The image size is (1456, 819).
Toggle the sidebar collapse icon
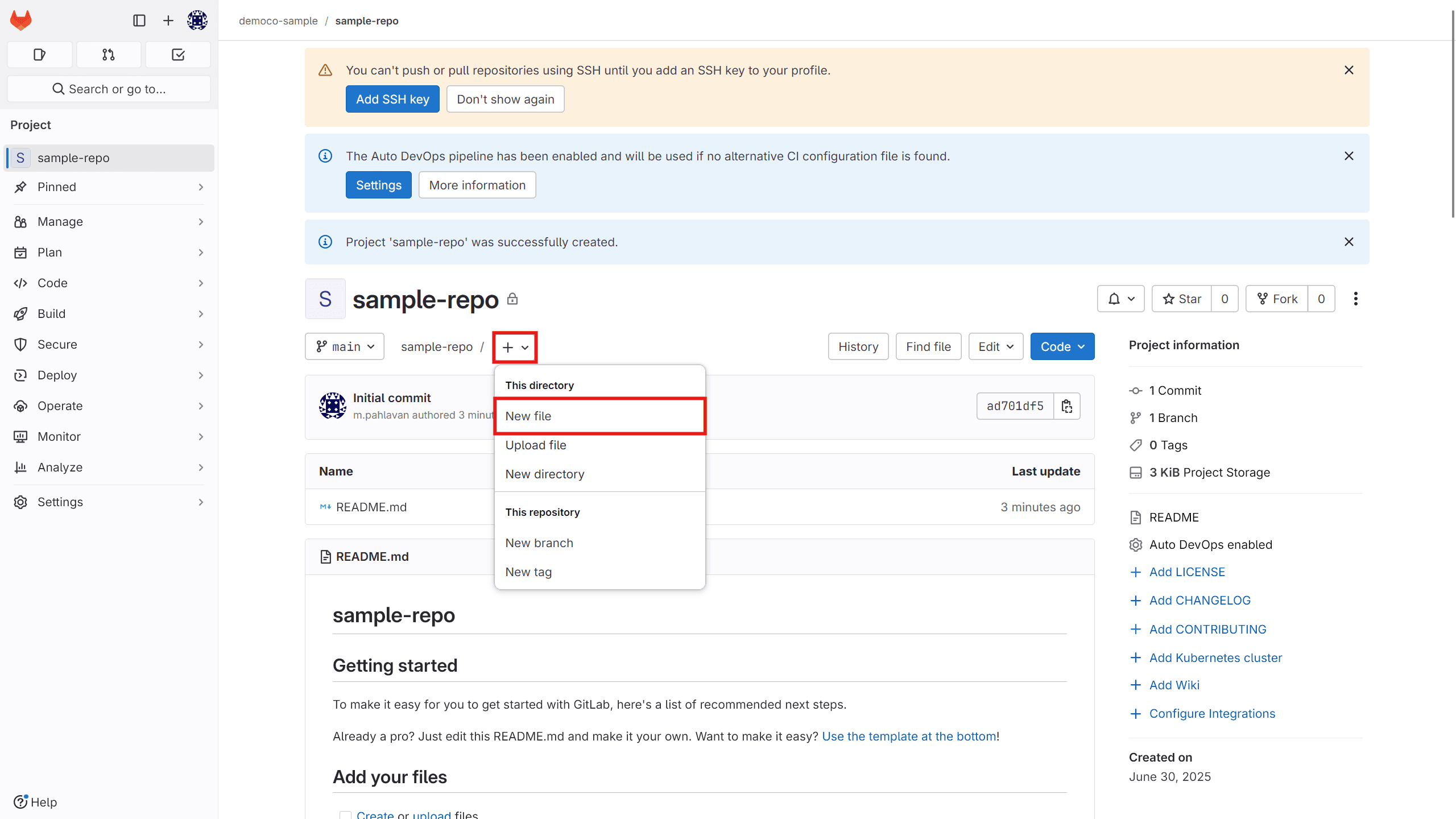139,20
